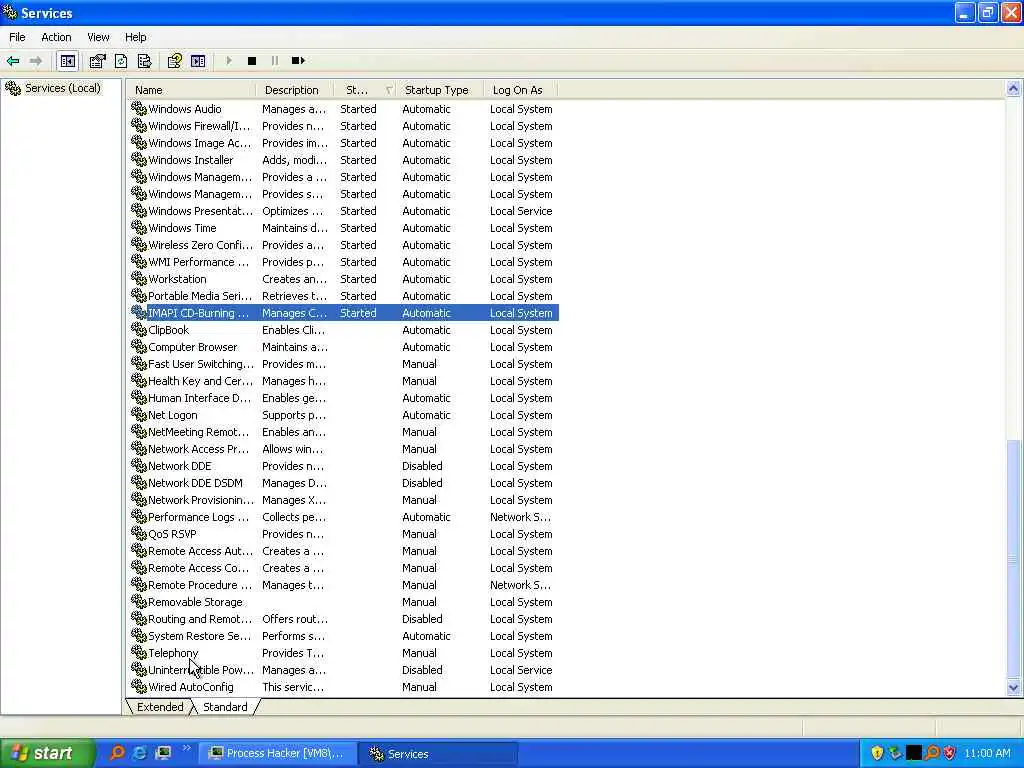Click the vertical scrollbar thumb
This screenshot has height=768, width=1024.
coord(1013,558)
